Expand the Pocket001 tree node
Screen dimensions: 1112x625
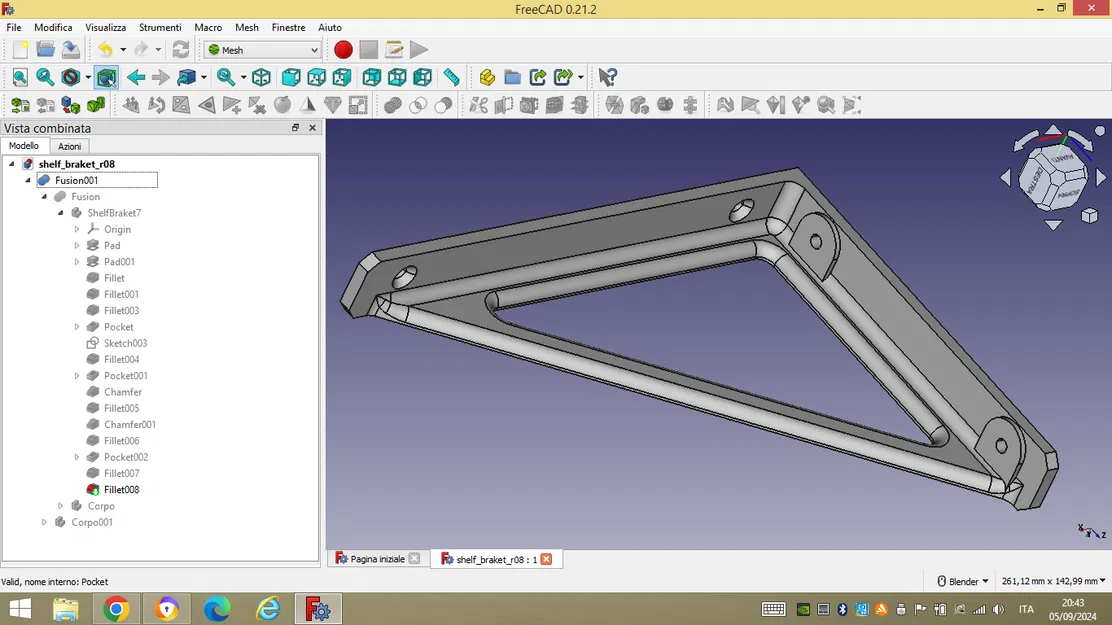77,376
